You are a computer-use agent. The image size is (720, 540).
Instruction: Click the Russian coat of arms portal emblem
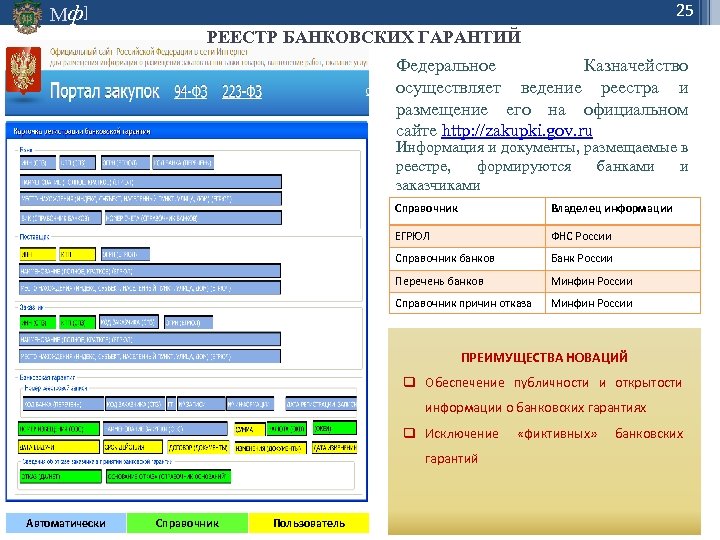pos(23,70)
